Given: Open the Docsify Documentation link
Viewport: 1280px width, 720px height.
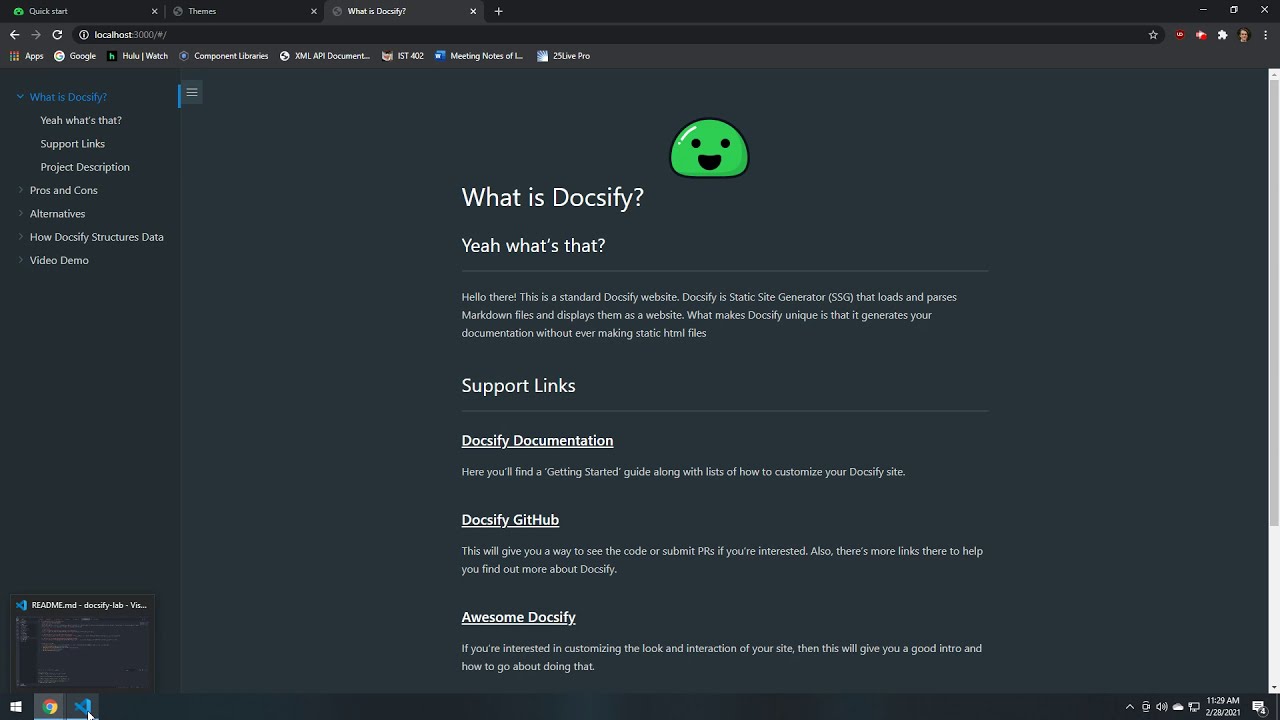Looking at the screenshot, I should click(537, 441).
